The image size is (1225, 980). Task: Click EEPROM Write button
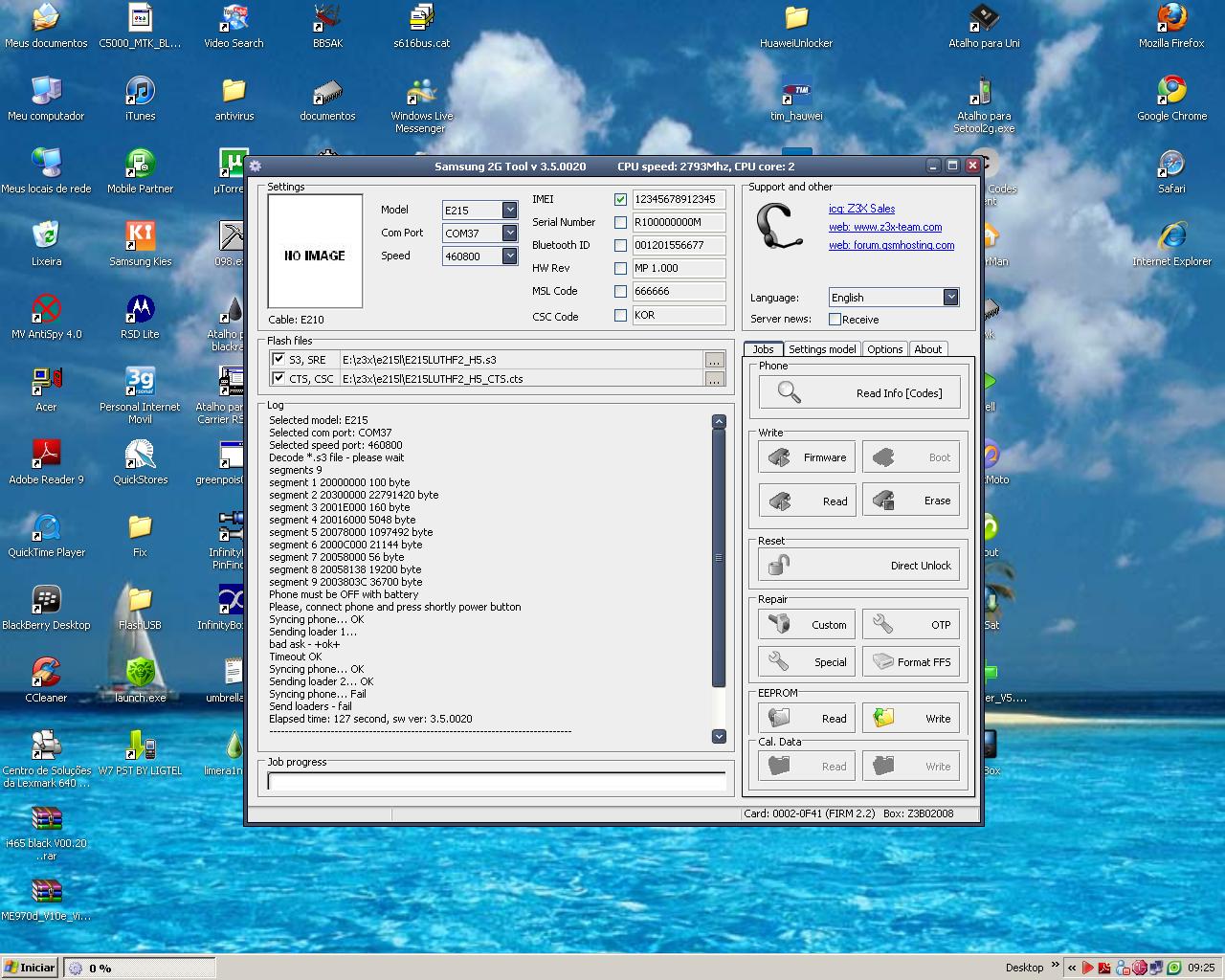coord(911,719)
